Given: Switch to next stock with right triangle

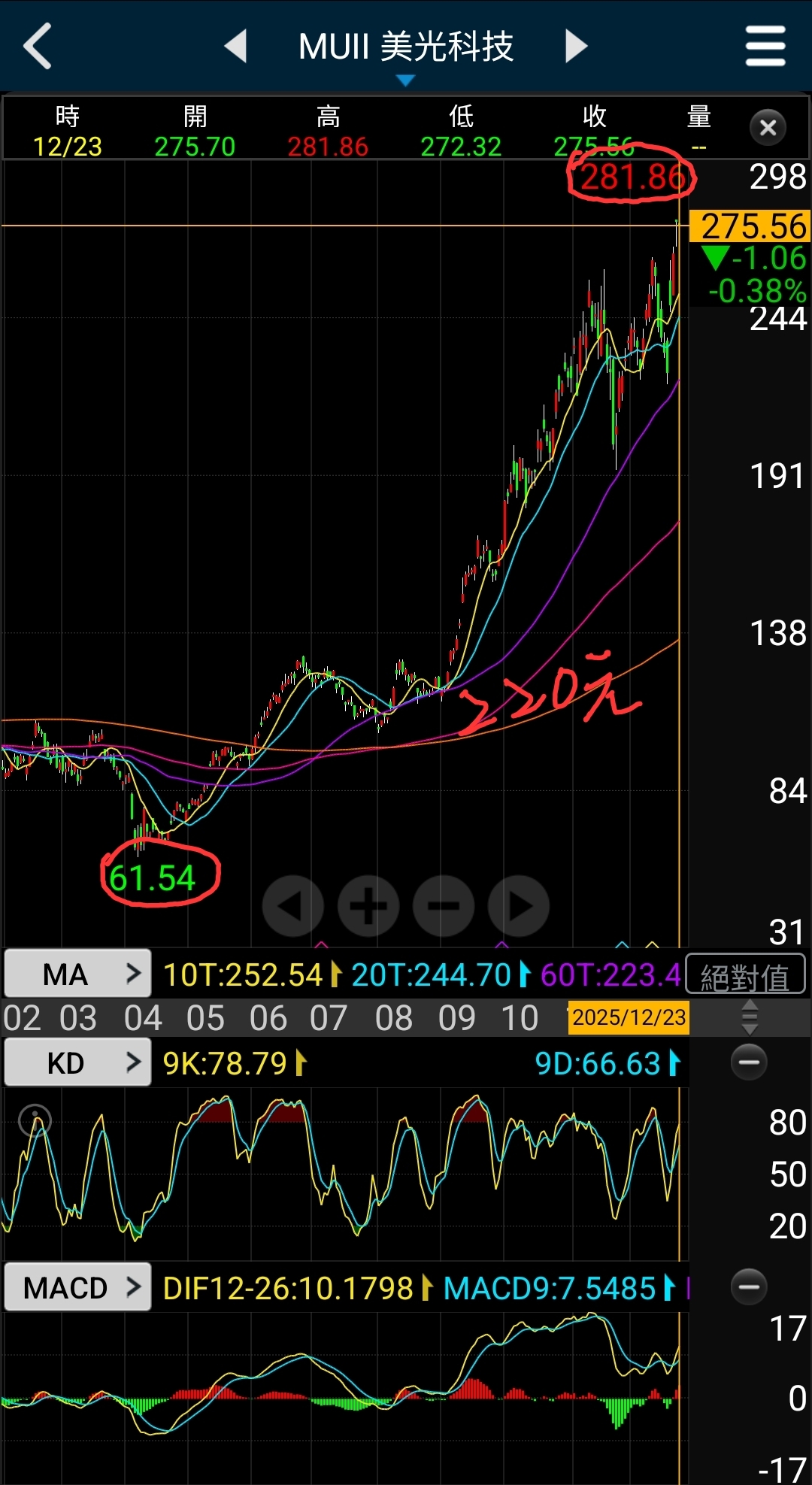Looking at the screenshot, I should 576,46.
